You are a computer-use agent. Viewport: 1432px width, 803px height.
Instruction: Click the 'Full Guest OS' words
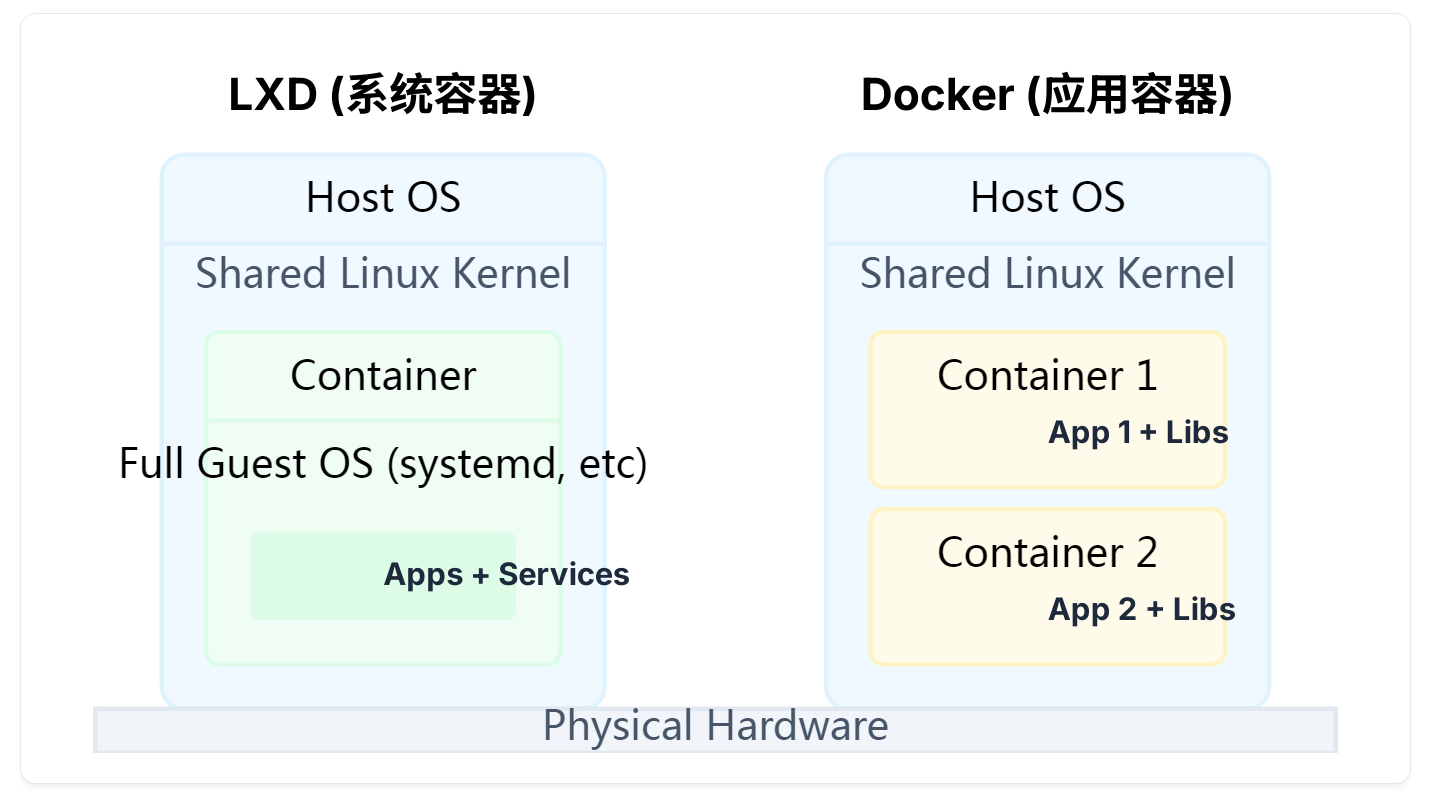(x=247, y=464)
